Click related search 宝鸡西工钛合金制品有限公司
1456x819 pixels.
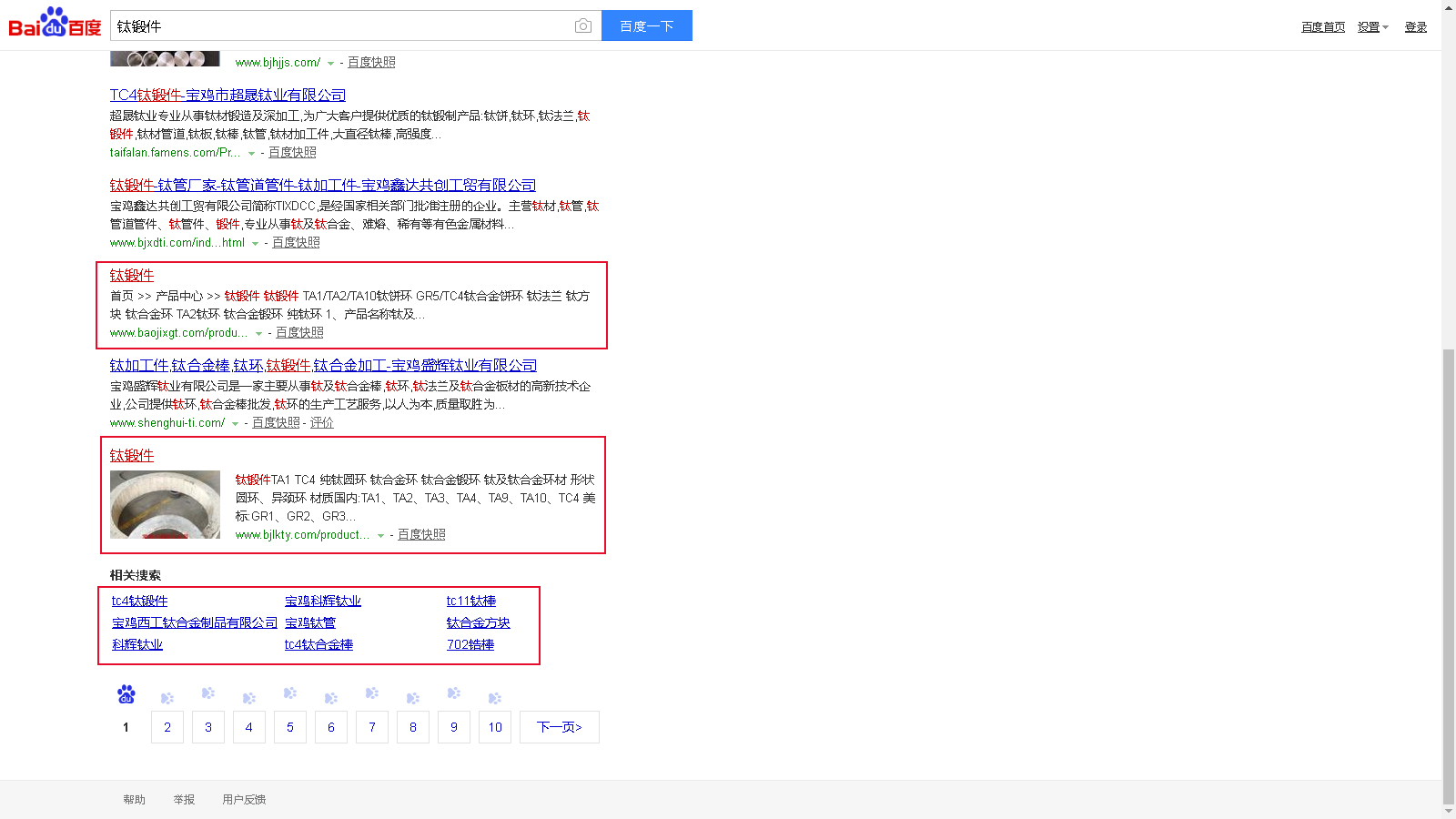click(195, 622)
